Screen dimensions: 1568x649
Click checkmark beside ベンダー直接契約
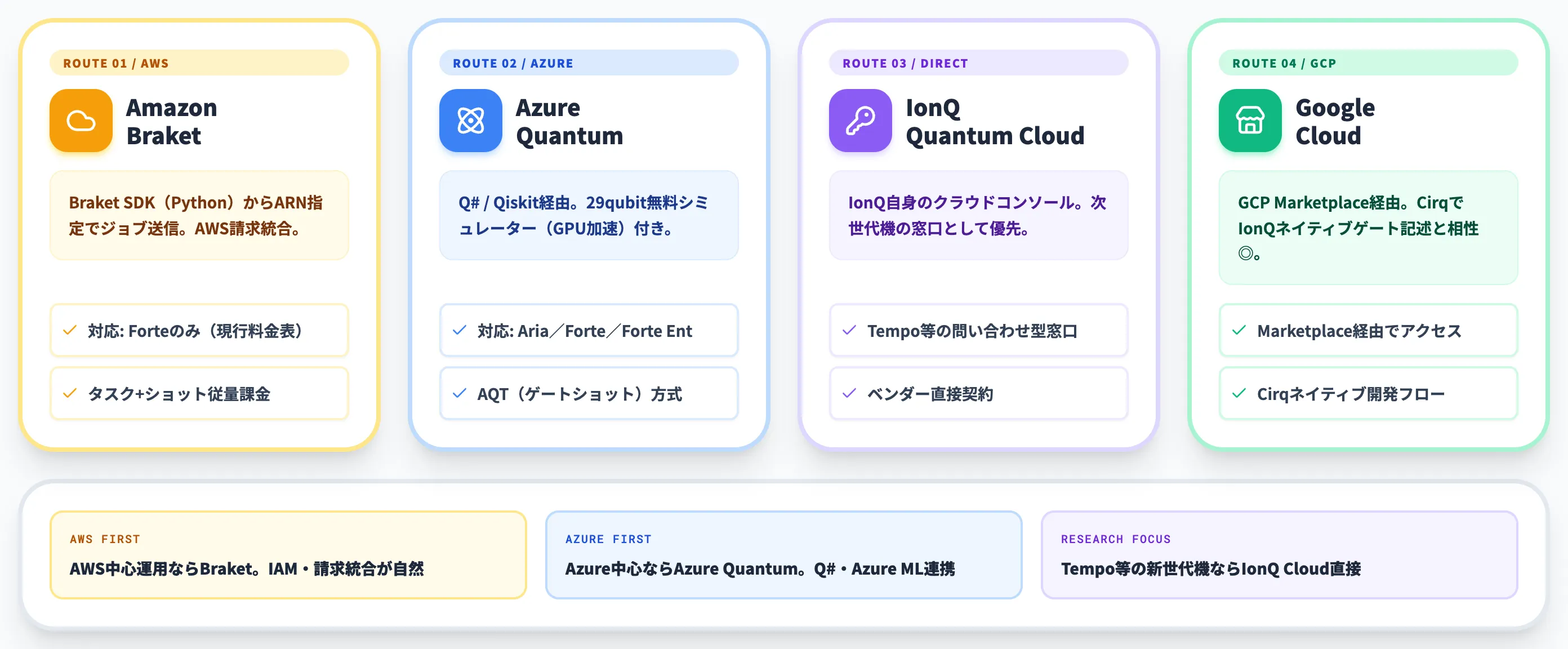(849, 393)
